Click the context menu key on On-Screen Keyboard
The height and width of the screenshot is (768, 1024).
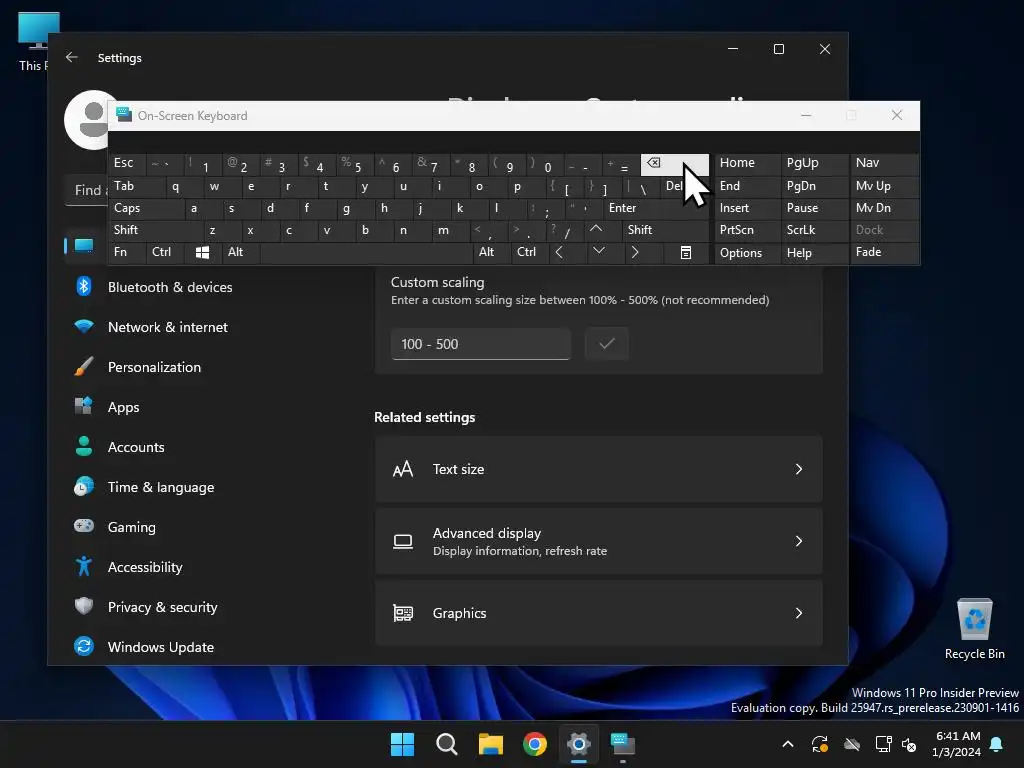point(686,253)
